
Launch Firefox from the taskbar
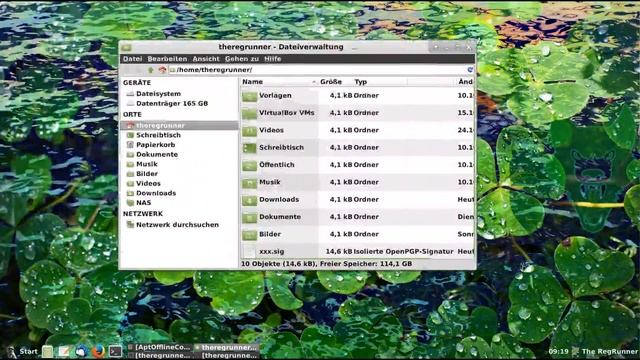point(98,351)
